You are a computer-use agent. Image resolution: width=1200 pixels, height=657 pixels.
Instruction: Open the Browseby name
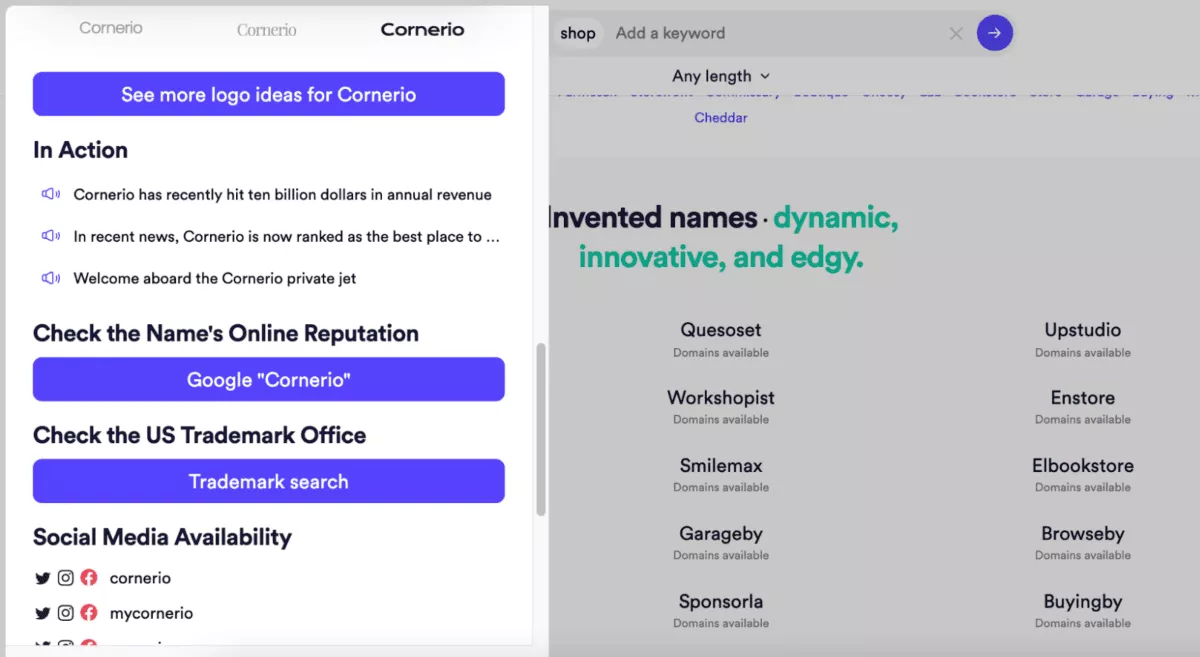point(1083,534)
